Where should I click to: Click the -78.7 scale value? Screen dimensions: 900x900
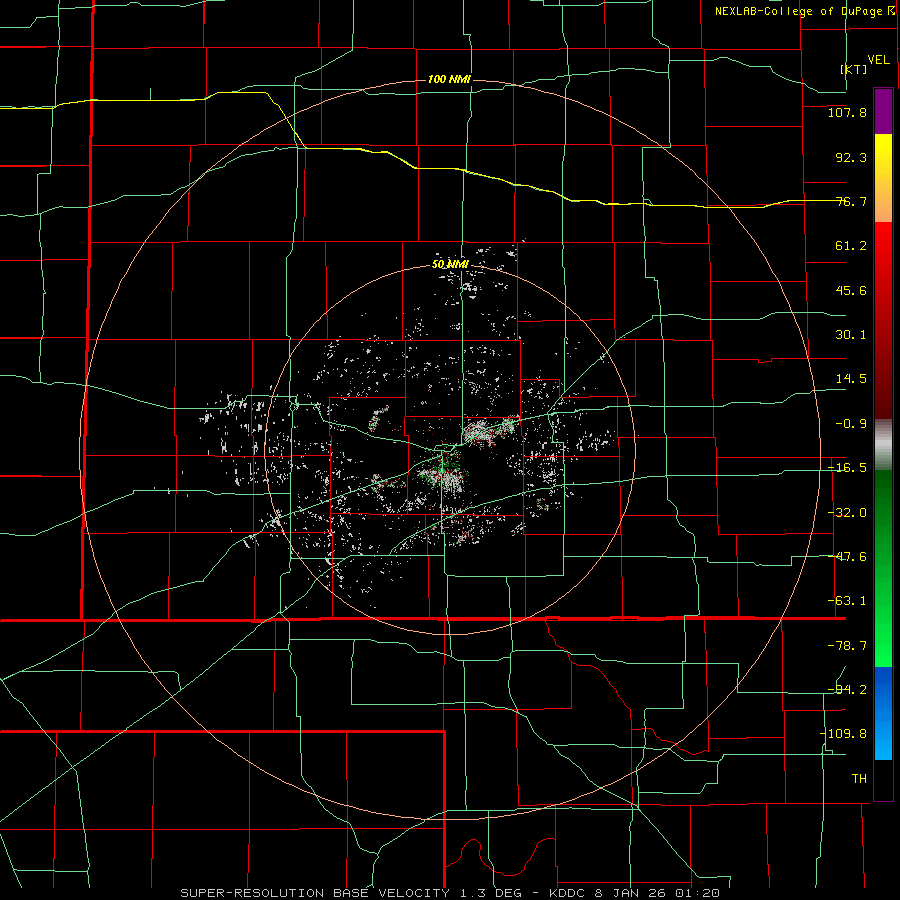point(847,646)
